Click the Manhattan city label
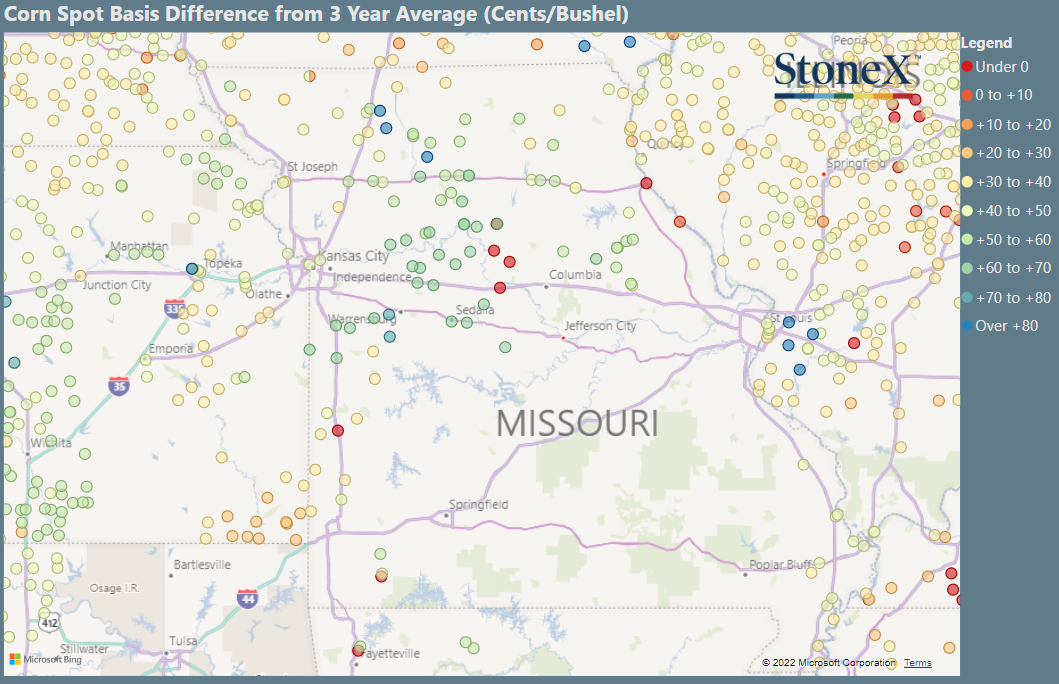This screenshot has height=684, width=1059. point(139,246)
